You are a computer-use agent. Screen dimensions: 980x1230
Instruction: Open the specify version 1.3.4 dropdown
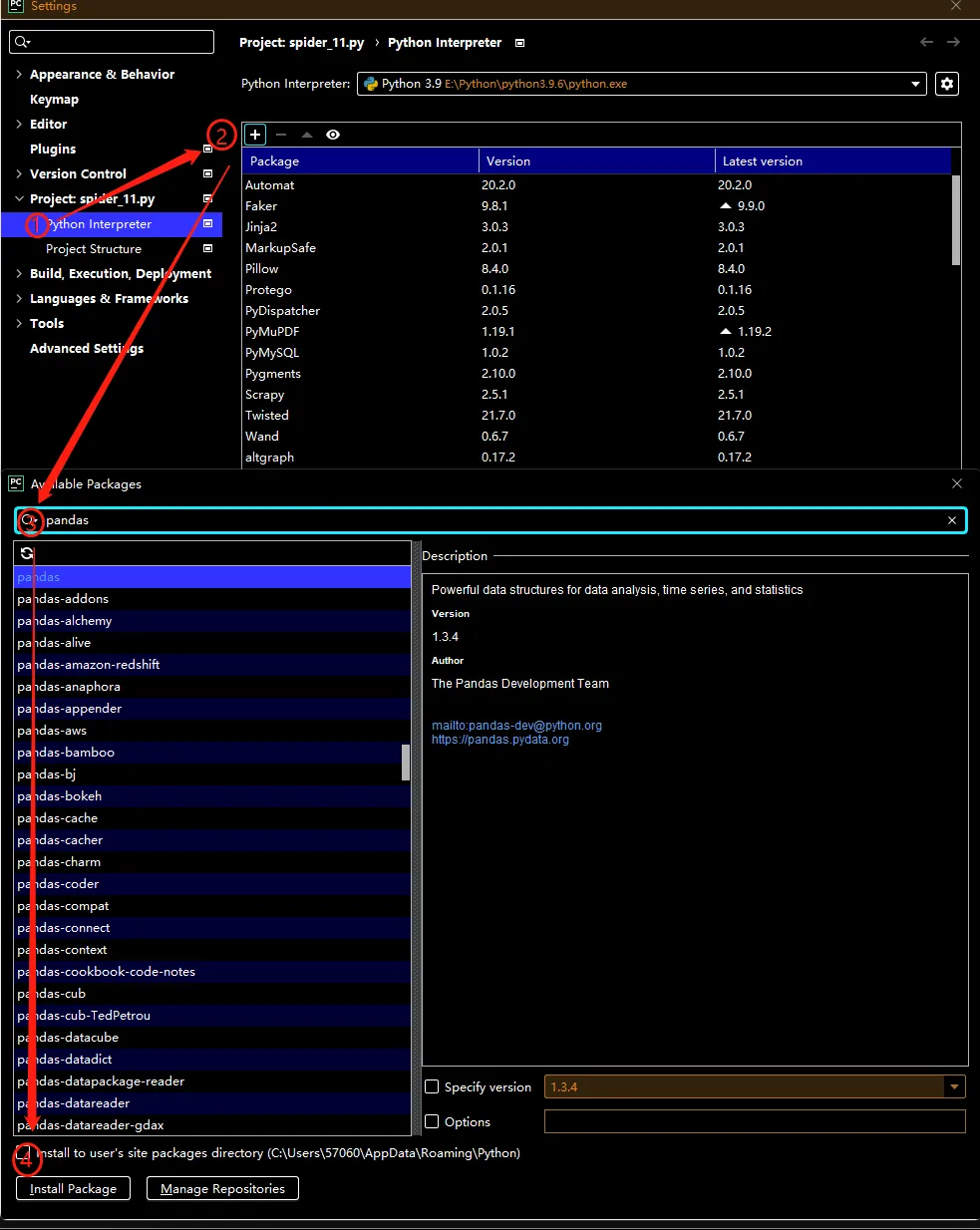click(x=954, y=1086)
